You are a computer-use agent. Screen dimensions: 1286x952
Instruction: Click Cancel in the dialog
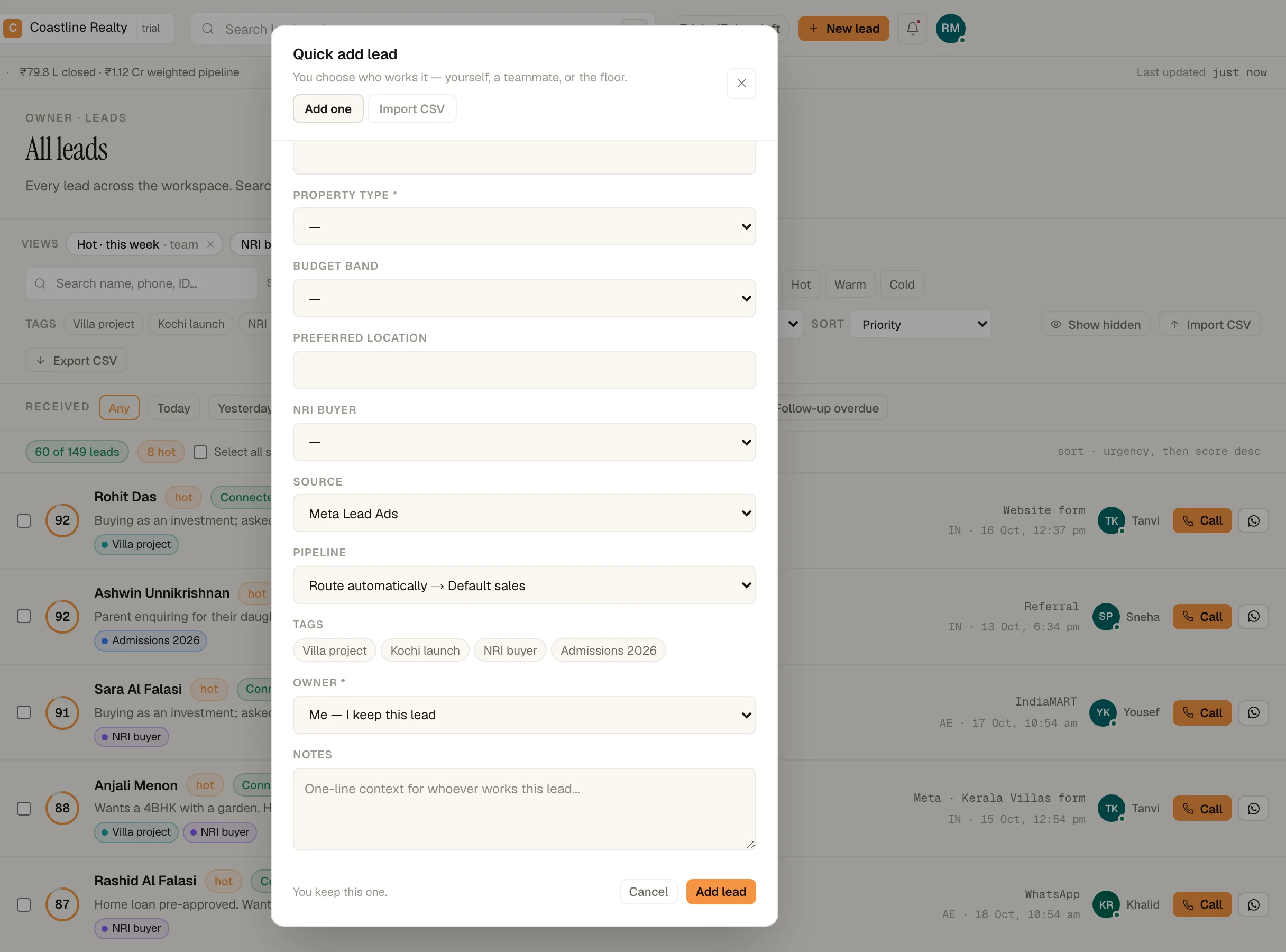648,892
